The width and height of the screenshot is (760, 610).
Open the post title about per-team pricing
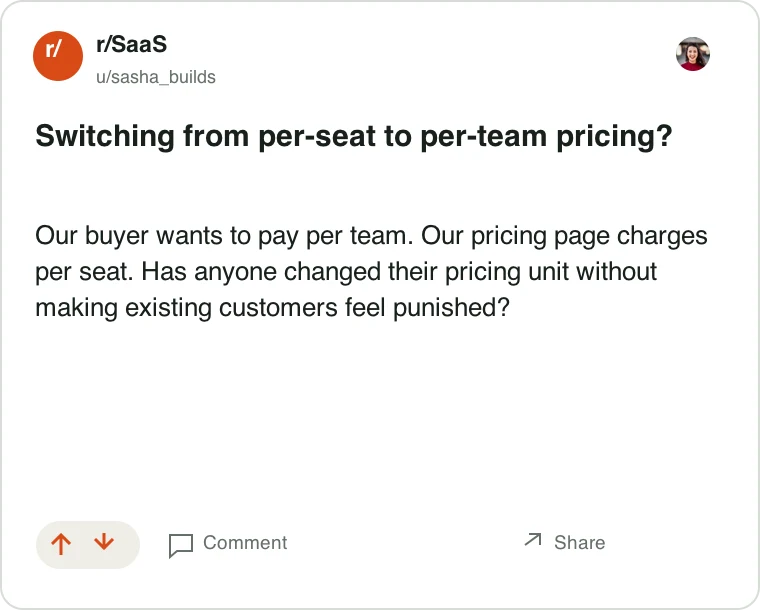pos(354,136)
